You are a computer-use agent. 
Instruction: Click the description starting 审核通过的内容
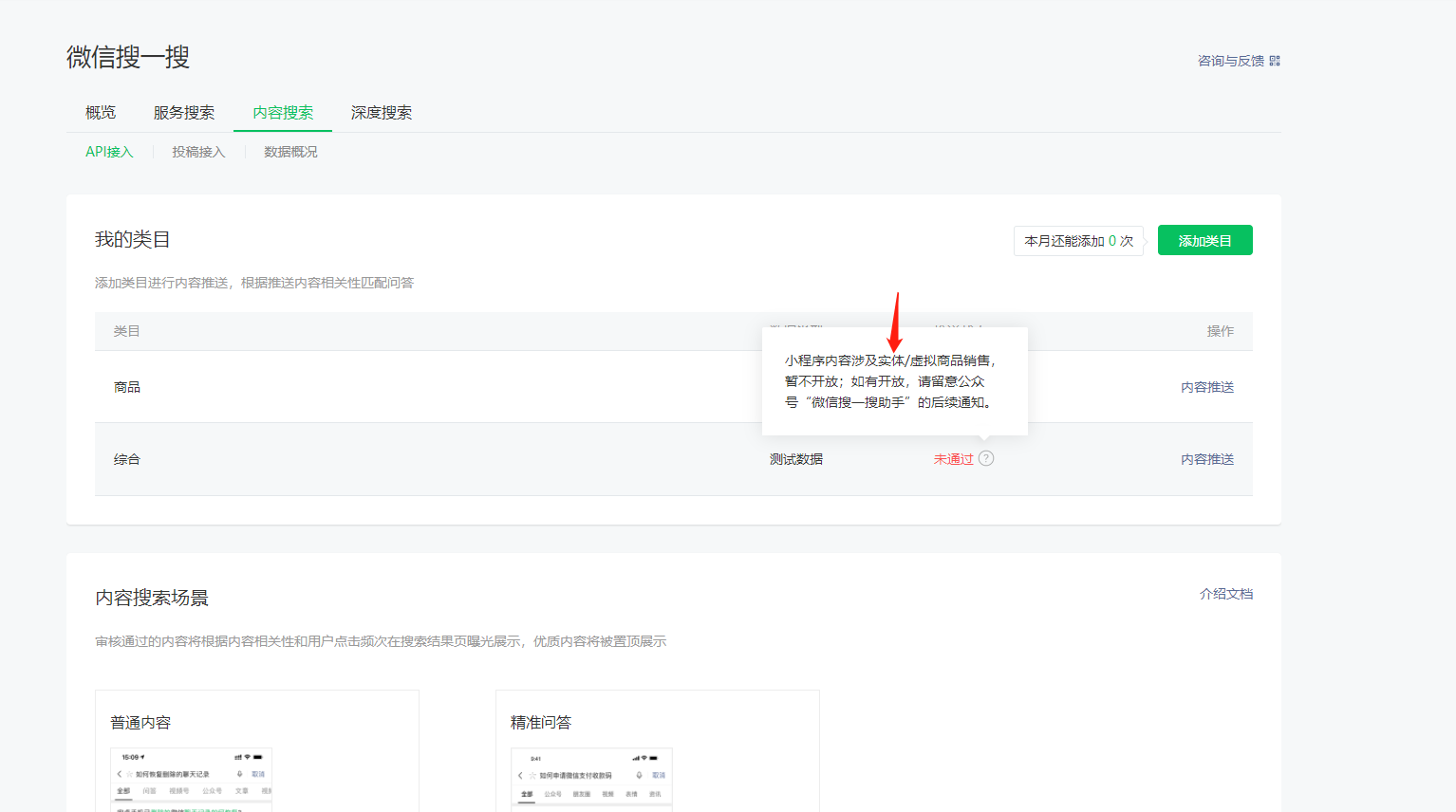(x=381, y=641)
